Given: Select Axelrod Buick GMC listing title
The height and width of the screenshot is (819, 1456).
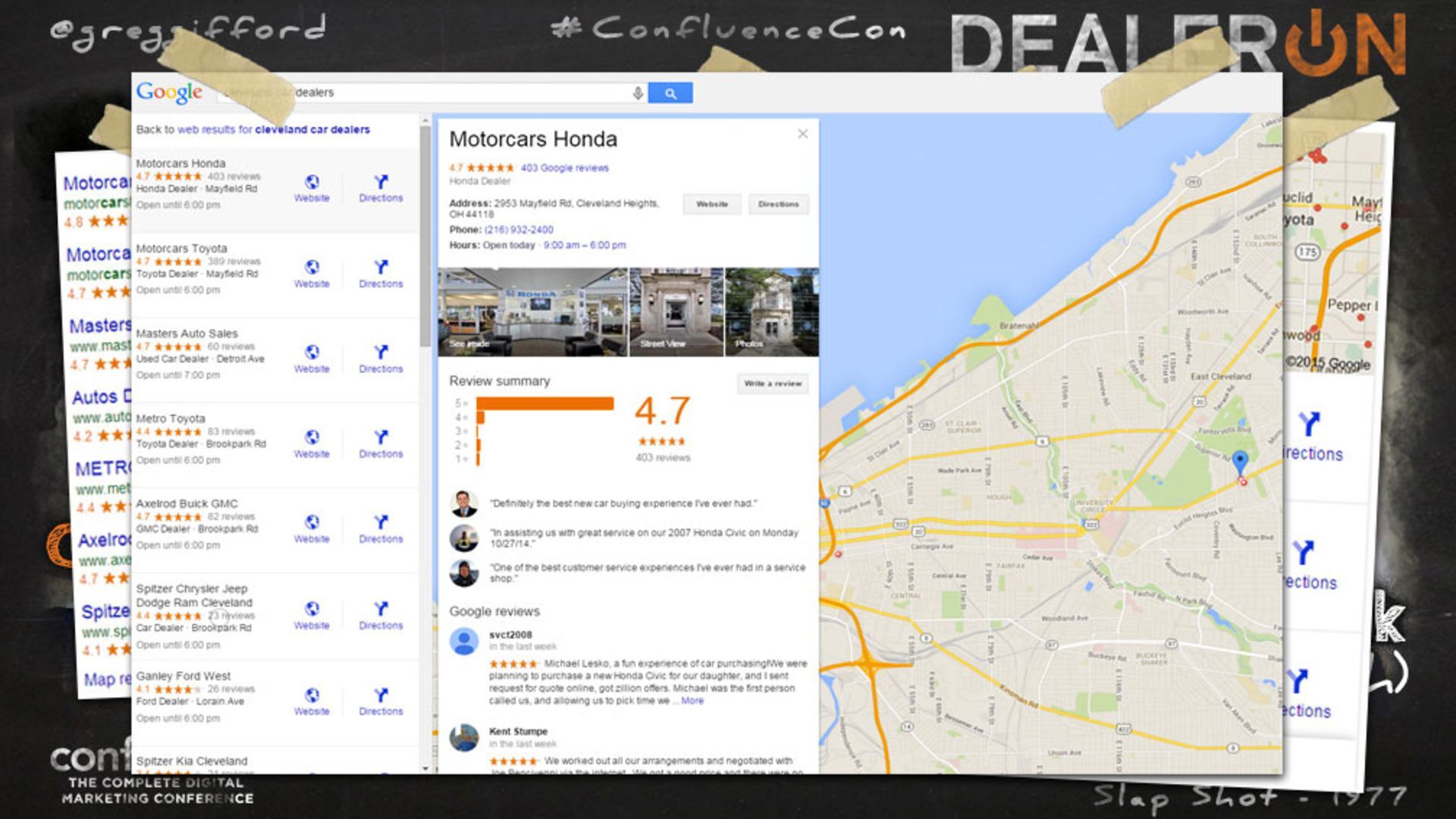Looking at the screenshot, I should [x=187, y=504].
